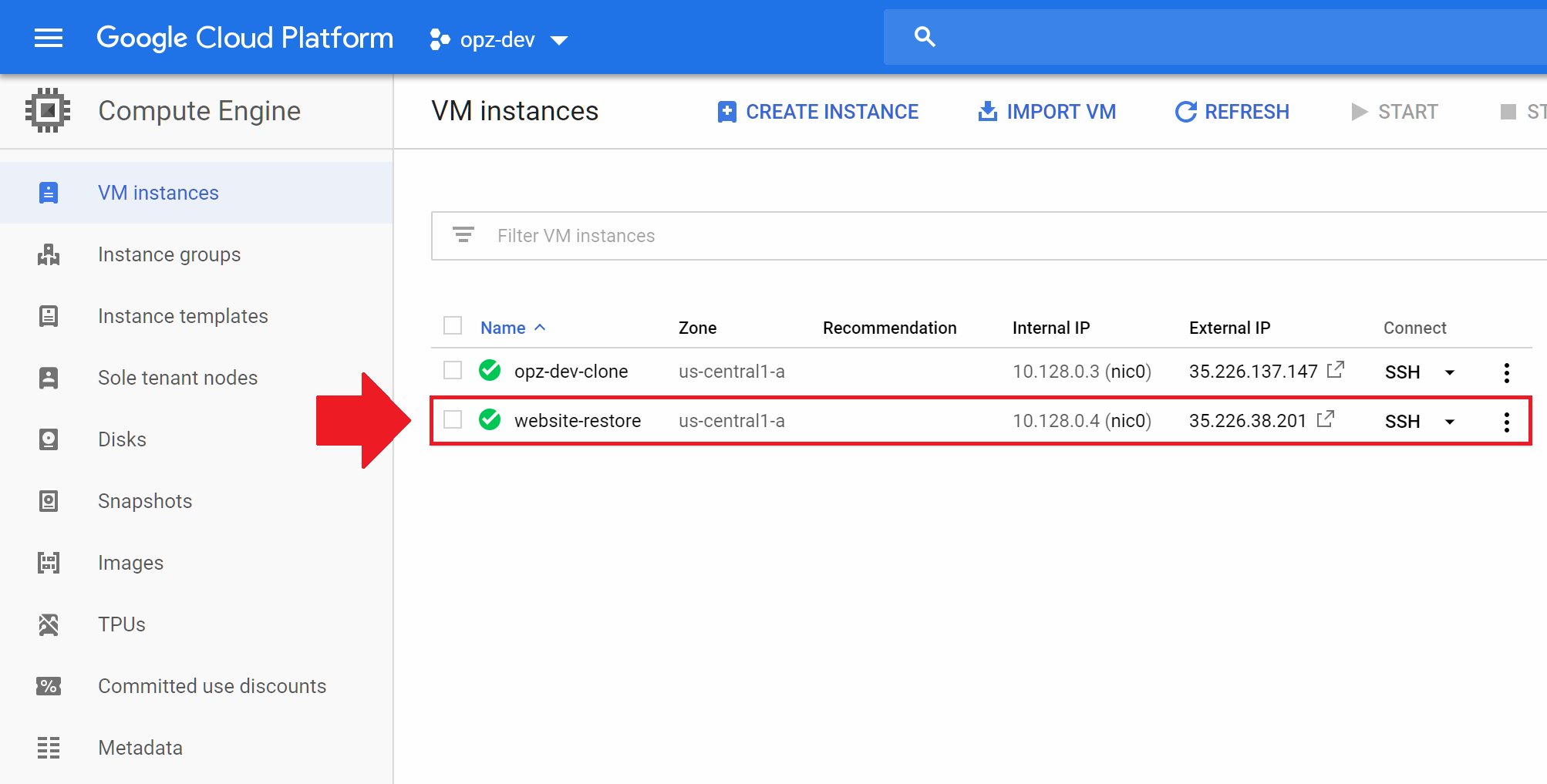Screen dimensions: 1547x784
Task: Click the Google Cloud Platform logo text
Action: tap(244, 38)
